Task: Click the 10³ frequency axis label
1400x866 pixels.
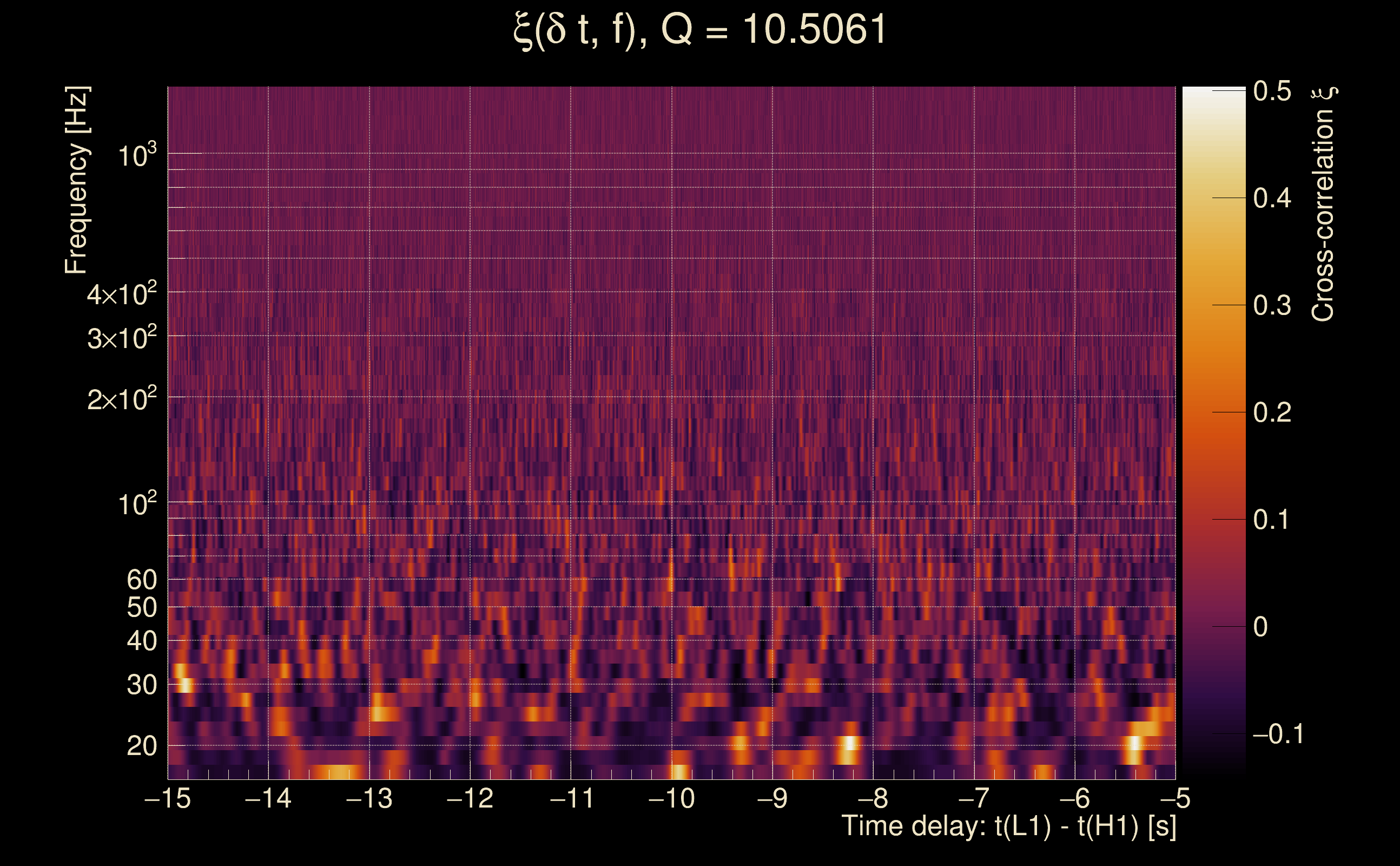Action: 136,156
